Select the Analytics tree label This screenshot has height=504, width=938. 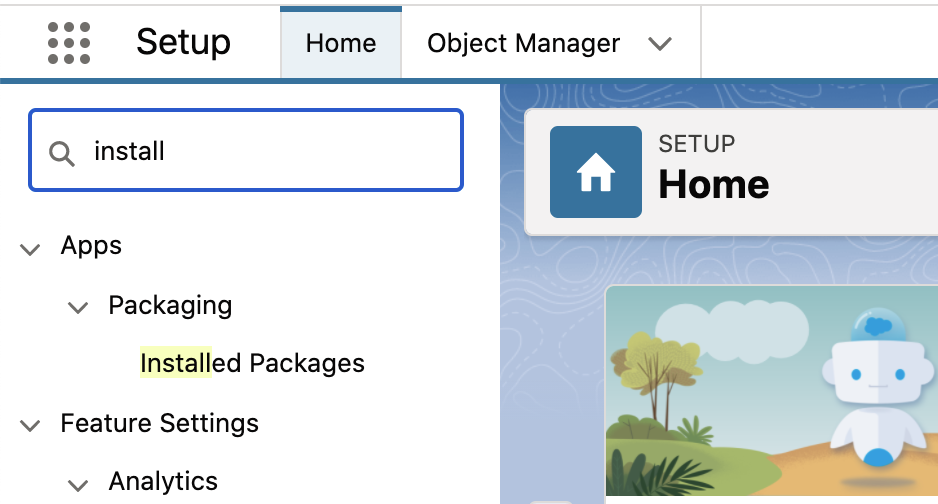[163, 481]
